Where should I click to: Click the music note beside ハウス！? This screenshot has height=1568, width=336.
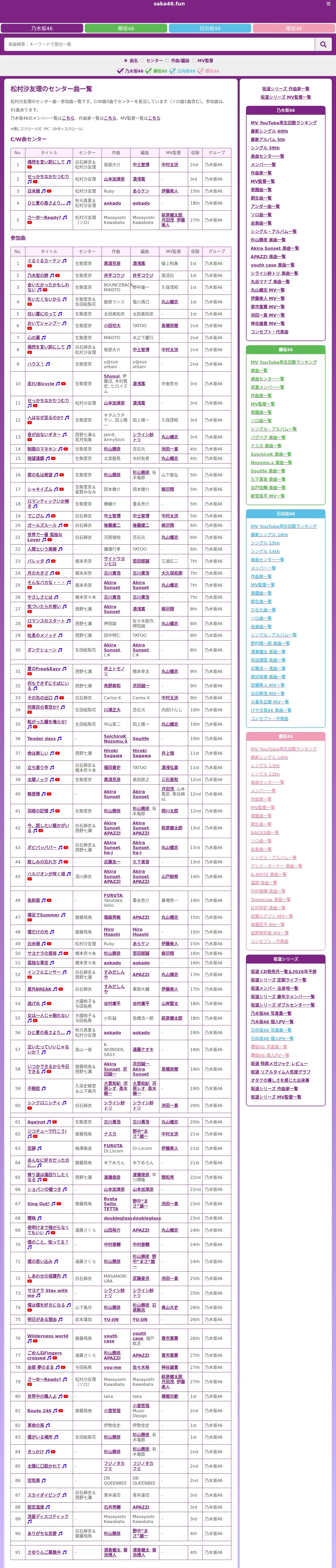[x=48, y=364]
